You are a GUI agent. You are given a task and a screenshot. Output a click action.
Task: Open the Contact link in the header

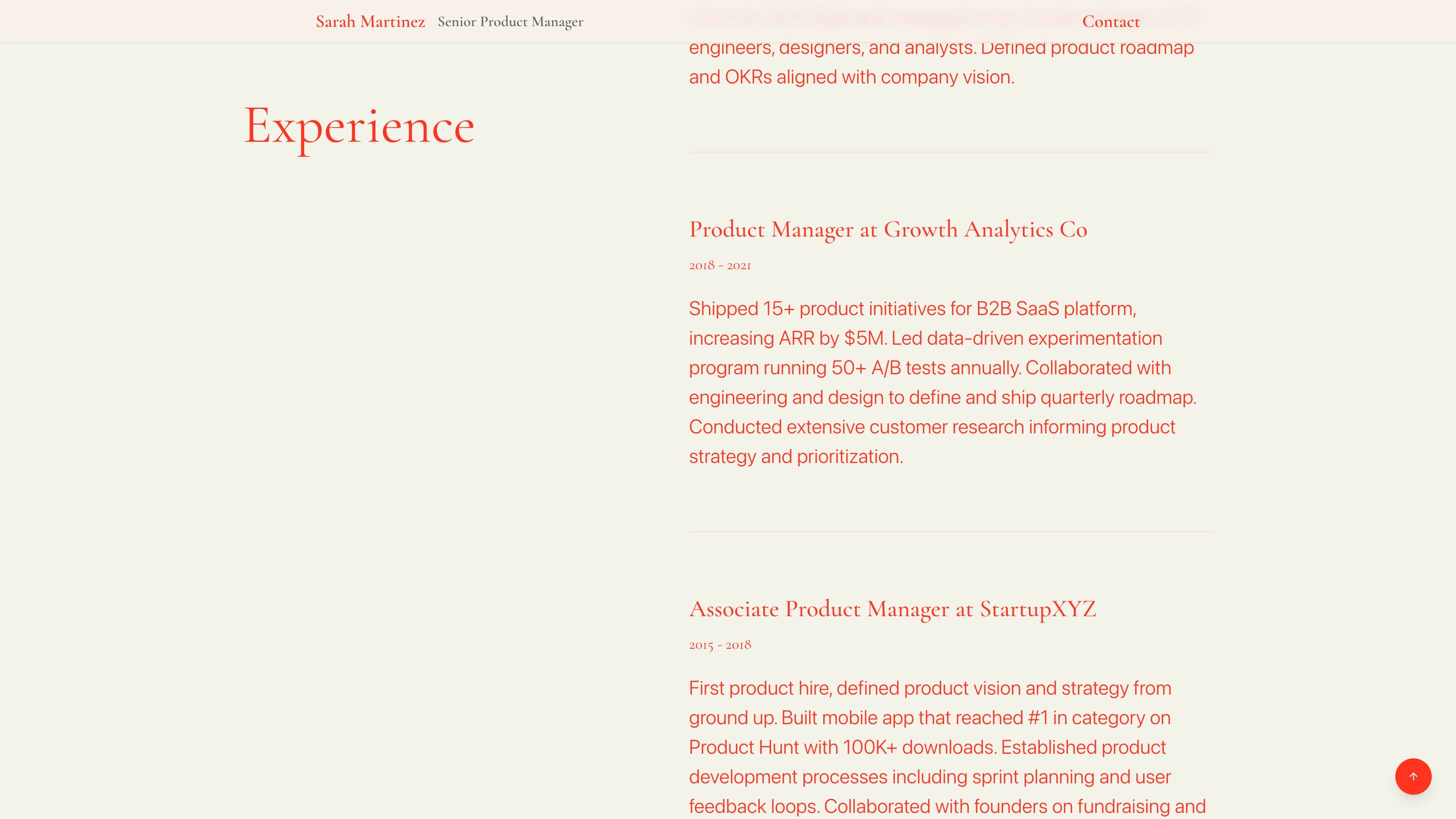pos(1111,22)
